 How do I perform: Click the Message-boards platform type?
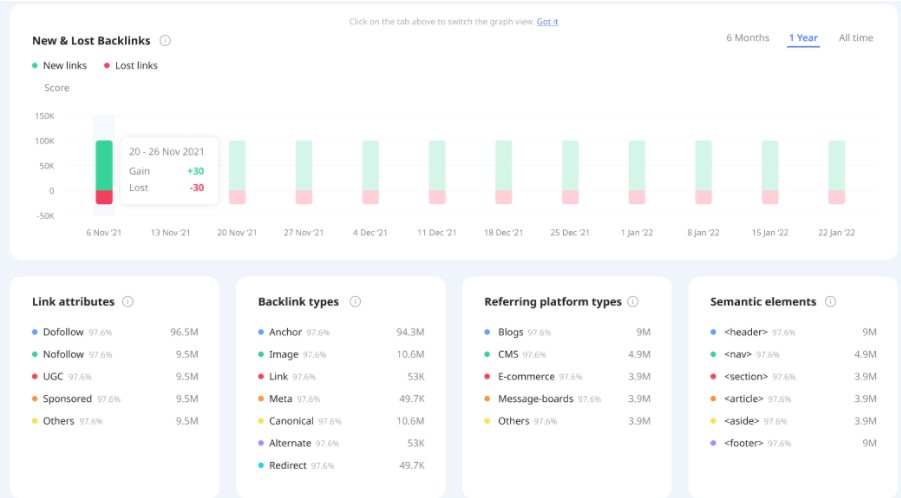point(567,399)
